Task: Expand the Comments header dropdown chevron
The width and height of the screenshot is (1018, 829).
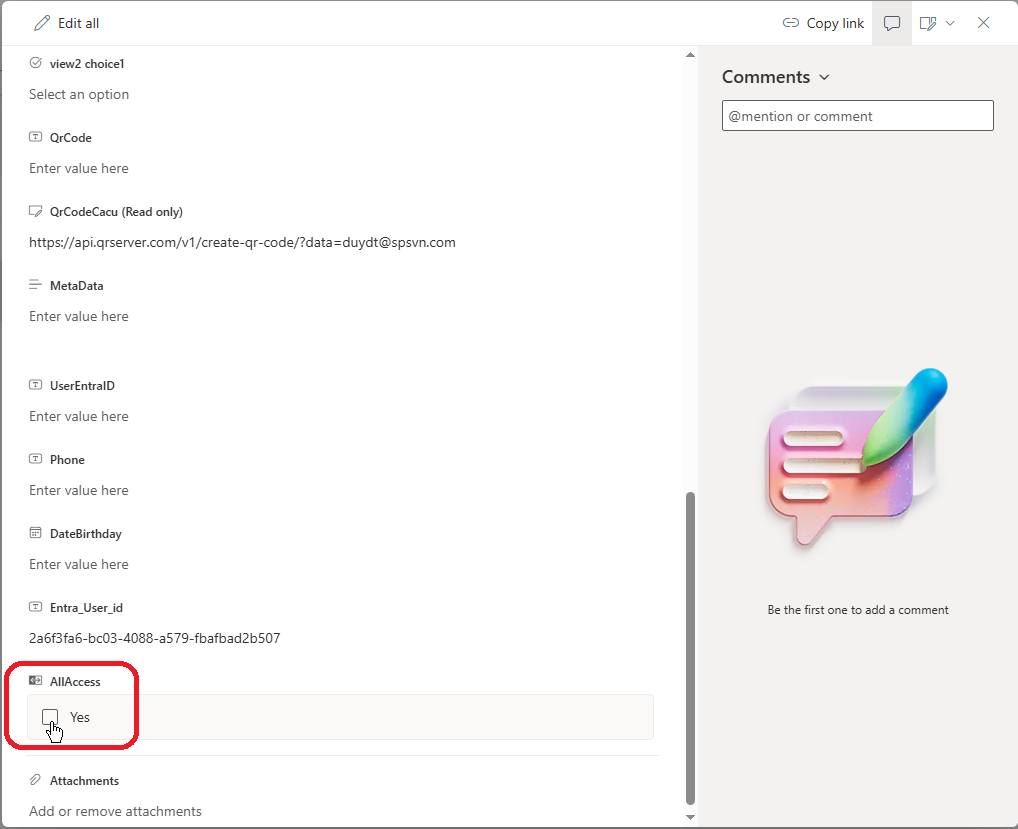Action: click(824, 78)
